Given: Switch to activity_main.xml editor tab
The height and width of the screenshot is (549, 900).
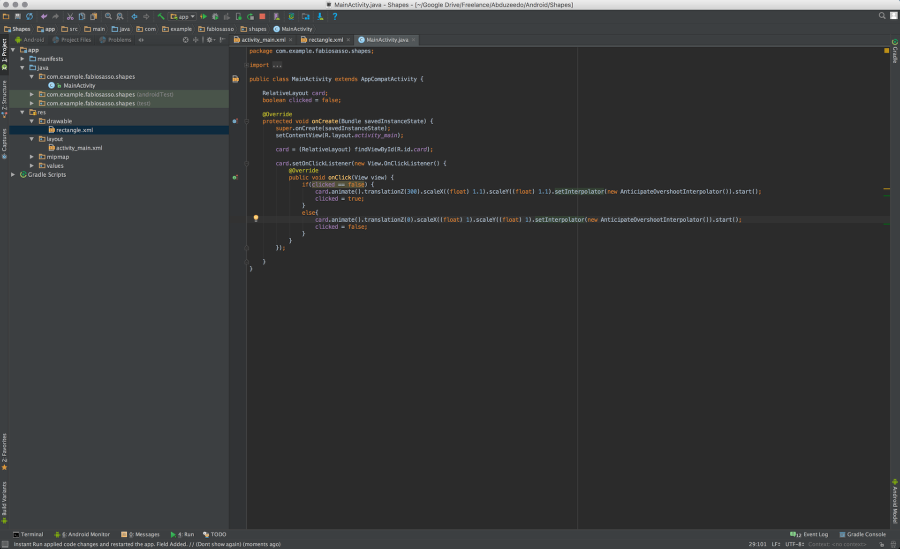Looking at the screenshot, I should [x=263, y=40].
